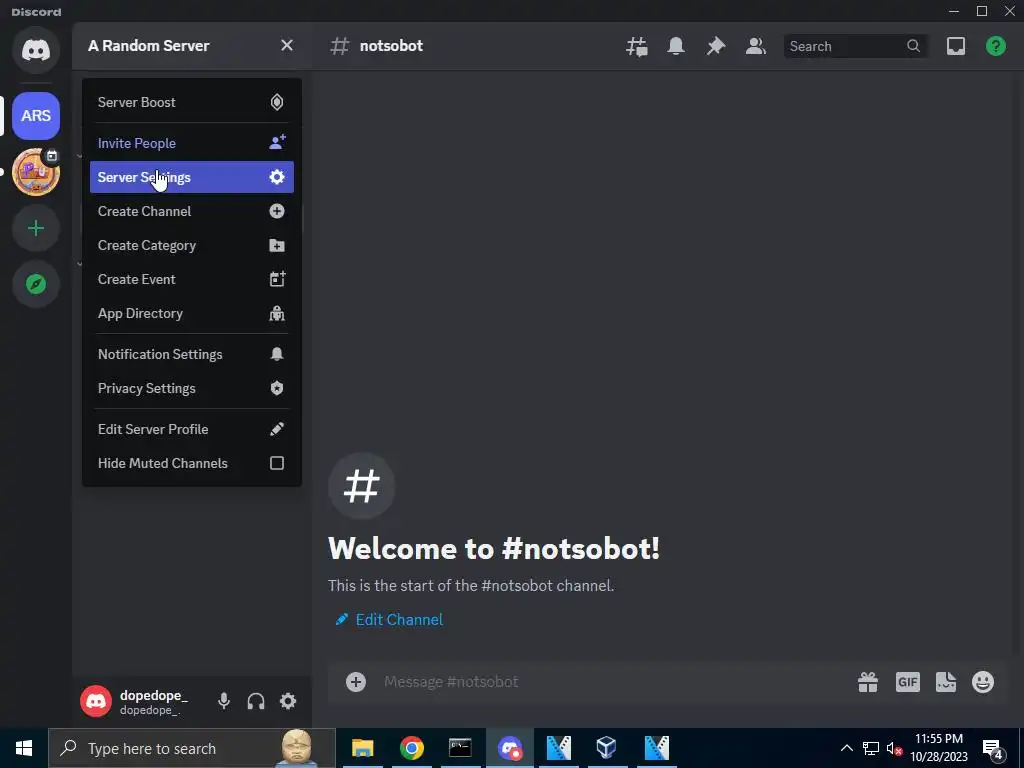This screenshot has width=1024, height=768.
Task: Open Explore Discoverable Servers compass icon
Action: [36, 284]
